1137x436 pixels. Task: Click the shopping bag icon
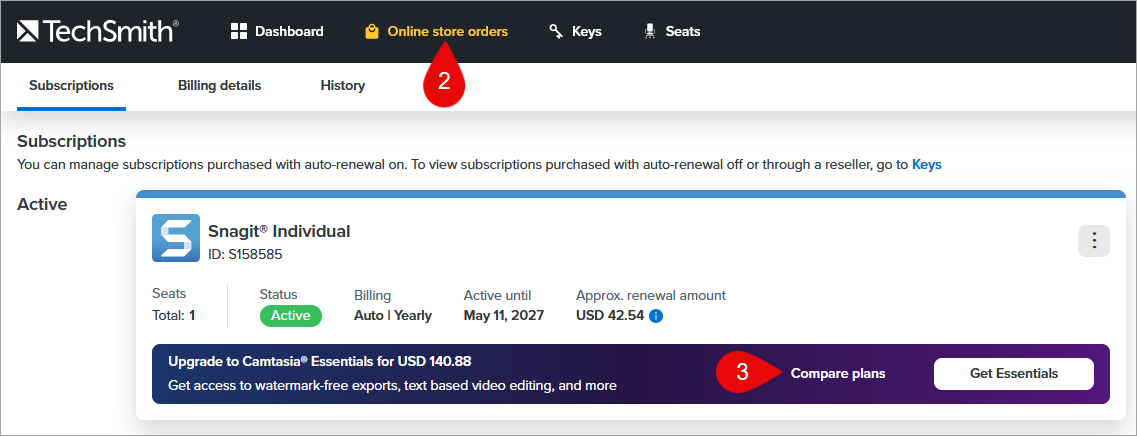coord(372,31)
